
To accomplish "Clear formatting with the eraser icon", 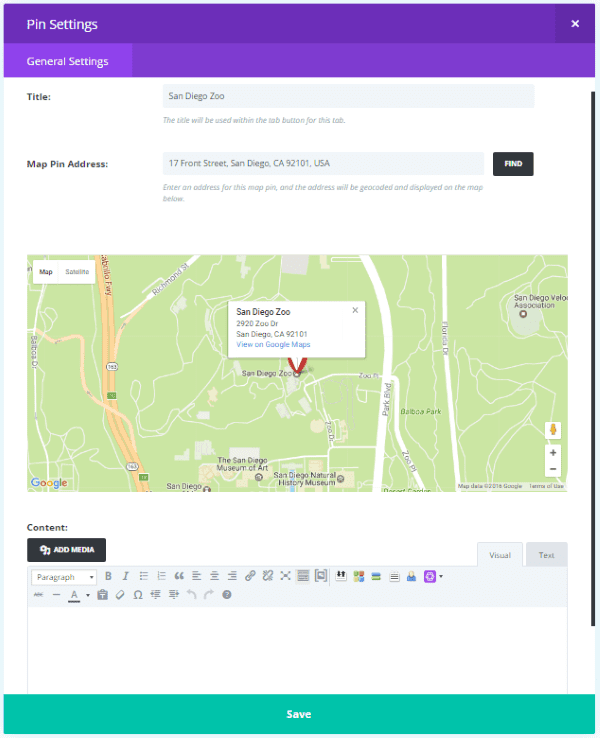I will pyautogui.click(x=120, y=595).
